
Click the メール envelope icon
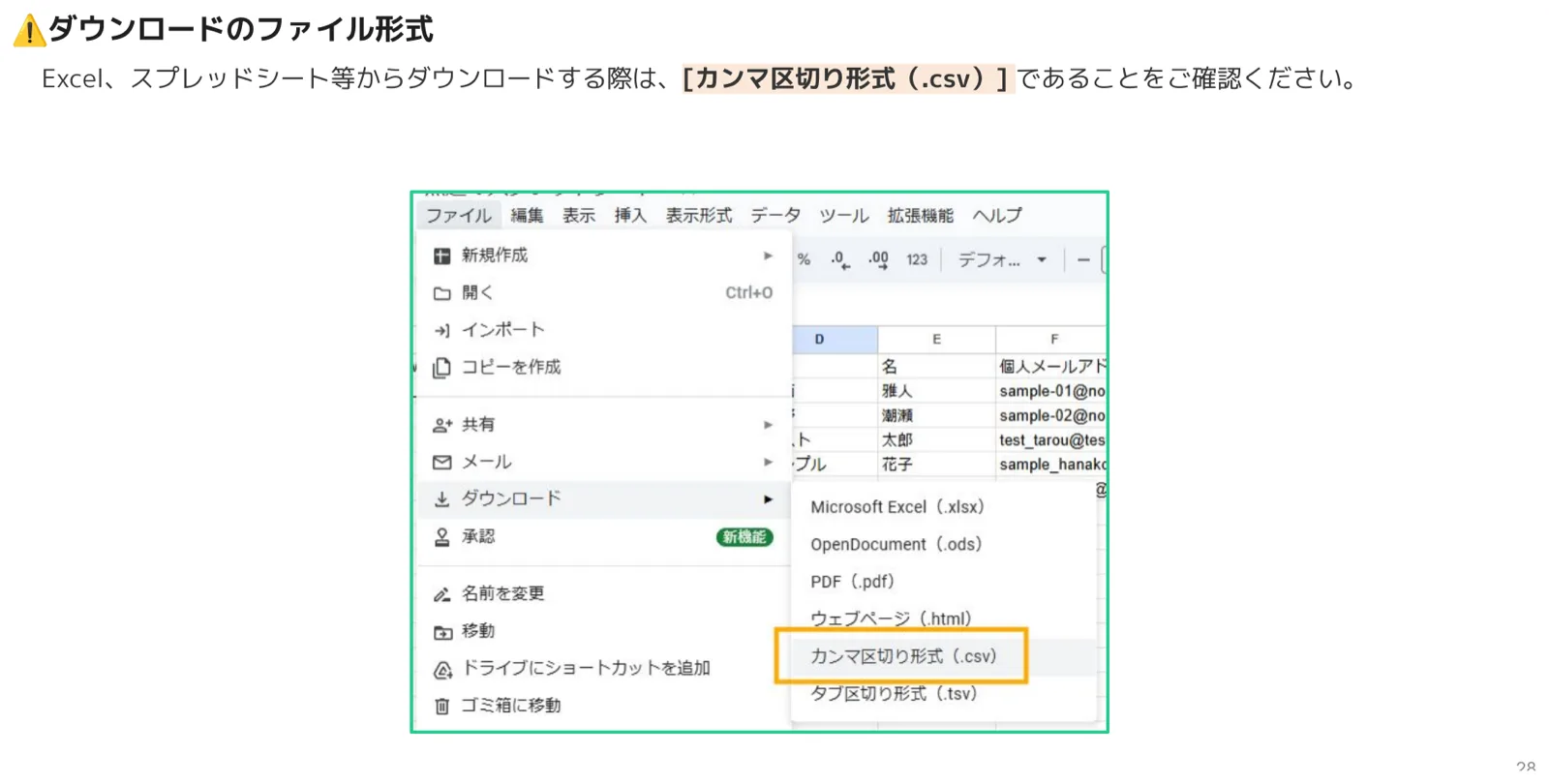pos(441,463)
